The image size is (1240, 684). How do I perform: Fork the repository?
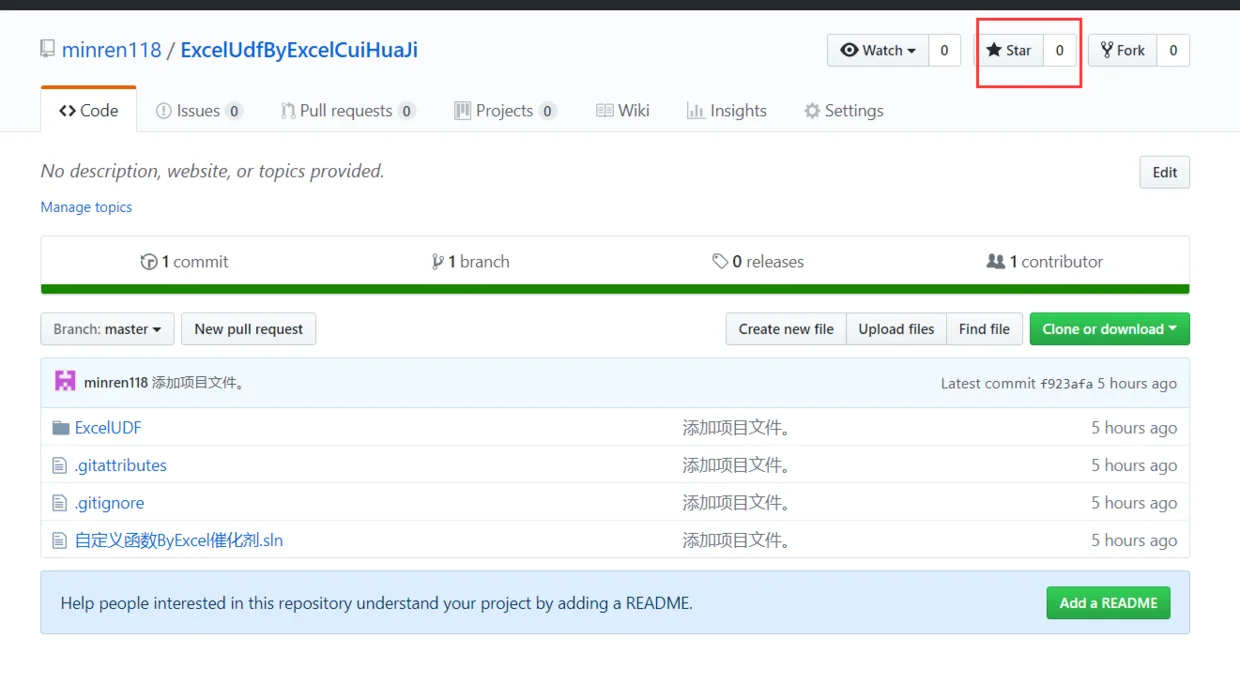click(x=1123, y=50)
